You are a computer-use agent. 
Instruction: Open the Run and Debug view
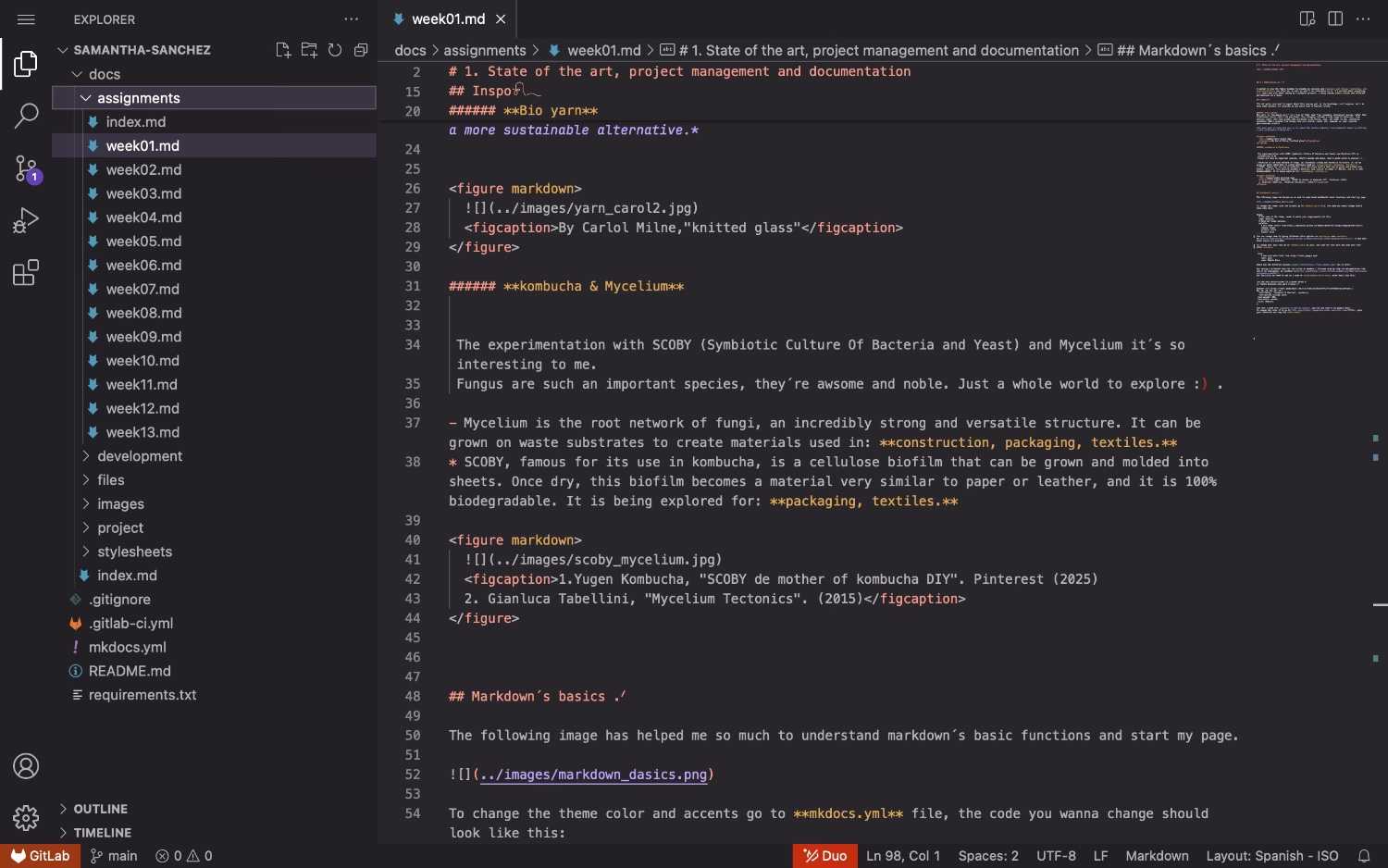(x=26, y=220)
